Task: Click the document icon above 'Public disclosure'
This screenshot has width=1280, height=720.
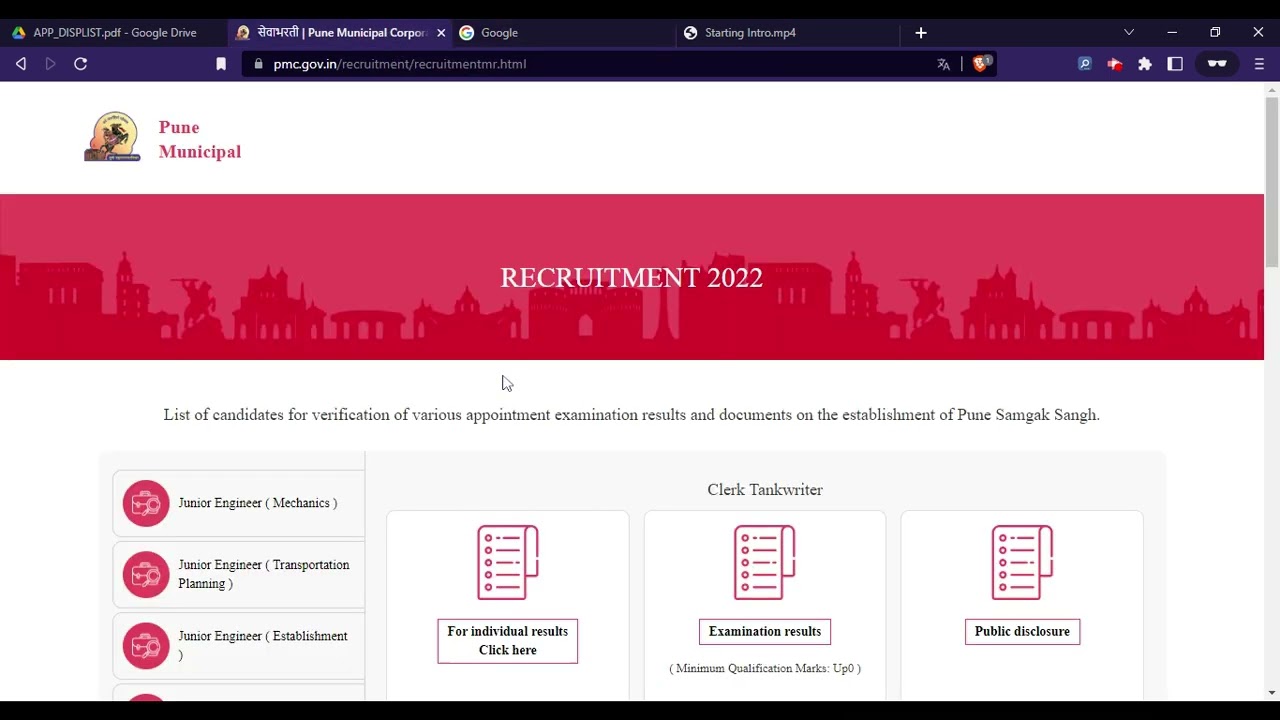Action: pyautogui.click(x=1022, y=562)
